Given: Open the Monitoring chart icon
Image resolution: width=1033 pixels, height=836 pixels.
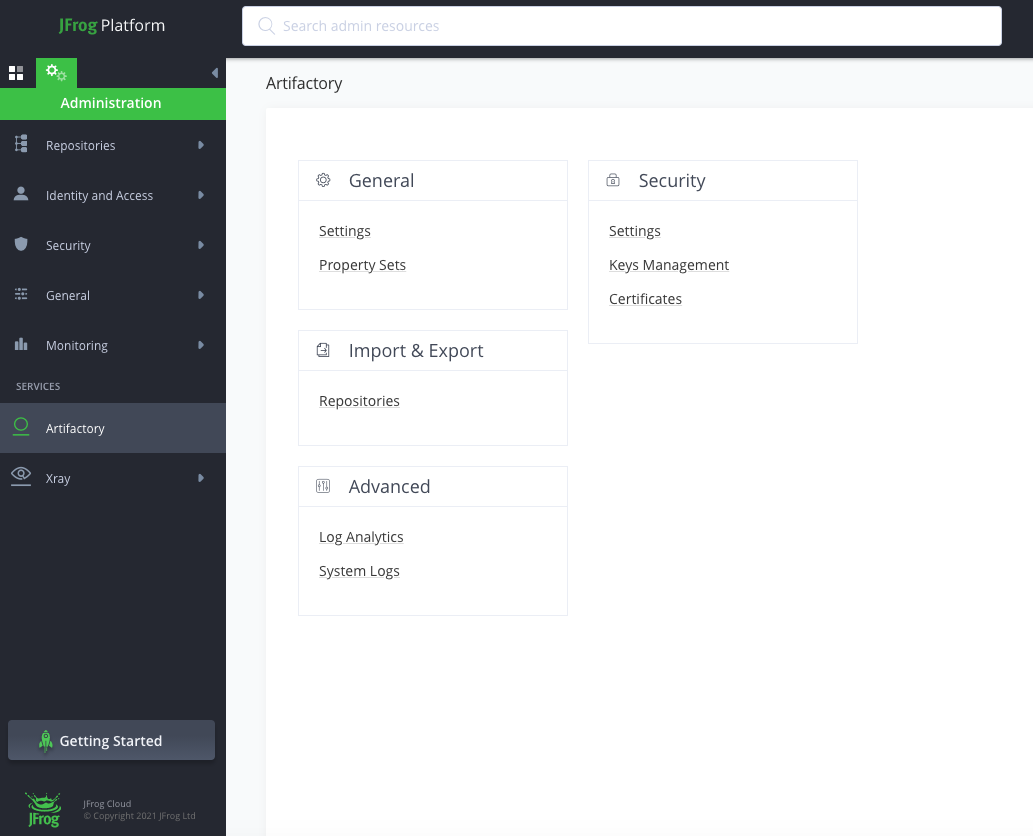Looking at the screenshot, I should (x=20, y=345).
